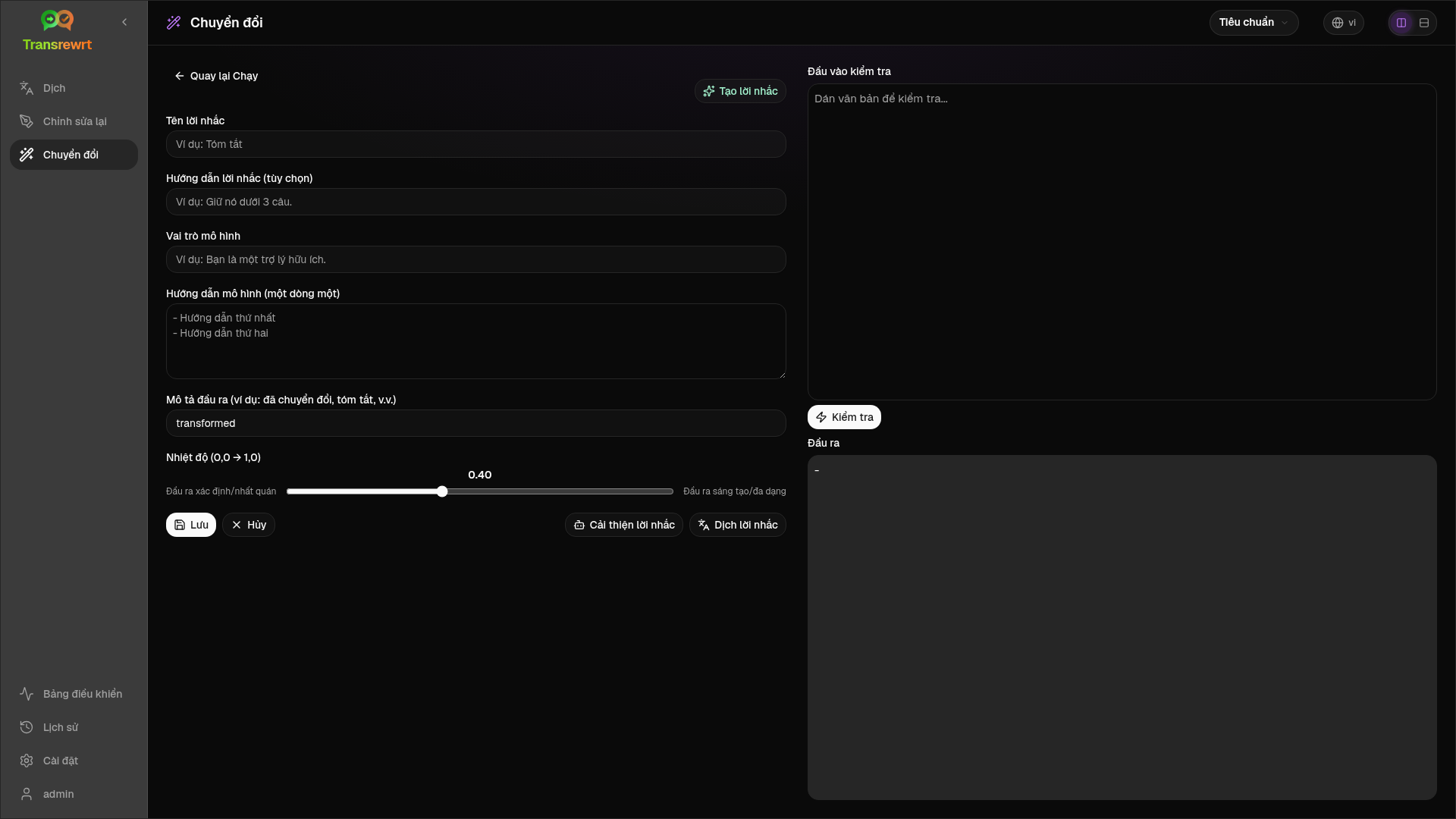Open Lịch sử history page

click(74, 727)
